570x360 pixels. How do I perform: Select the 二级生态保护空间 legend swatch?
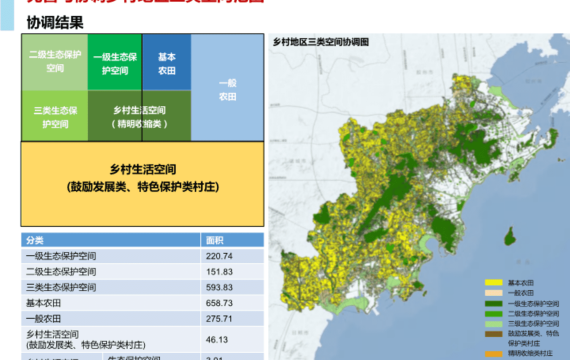point(493,313)
